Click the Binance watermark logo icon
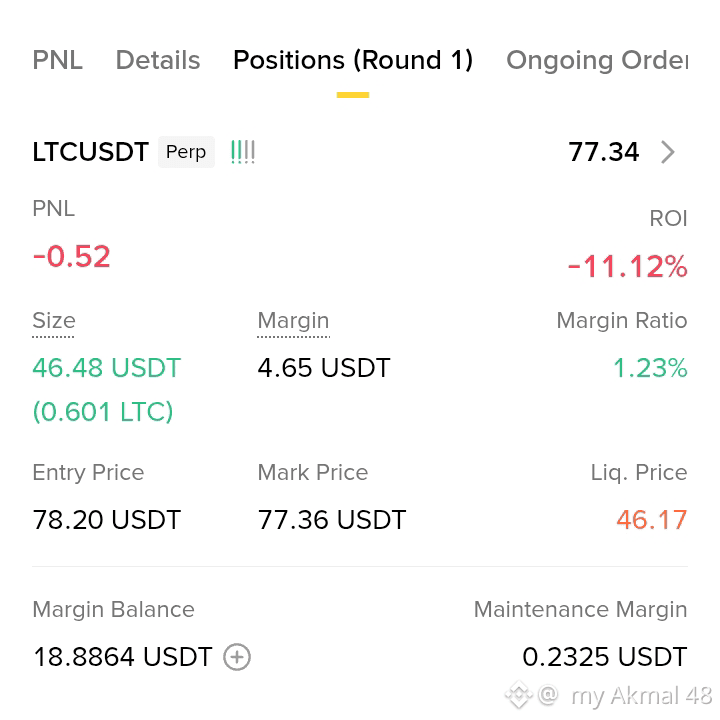 pos(518,695)
